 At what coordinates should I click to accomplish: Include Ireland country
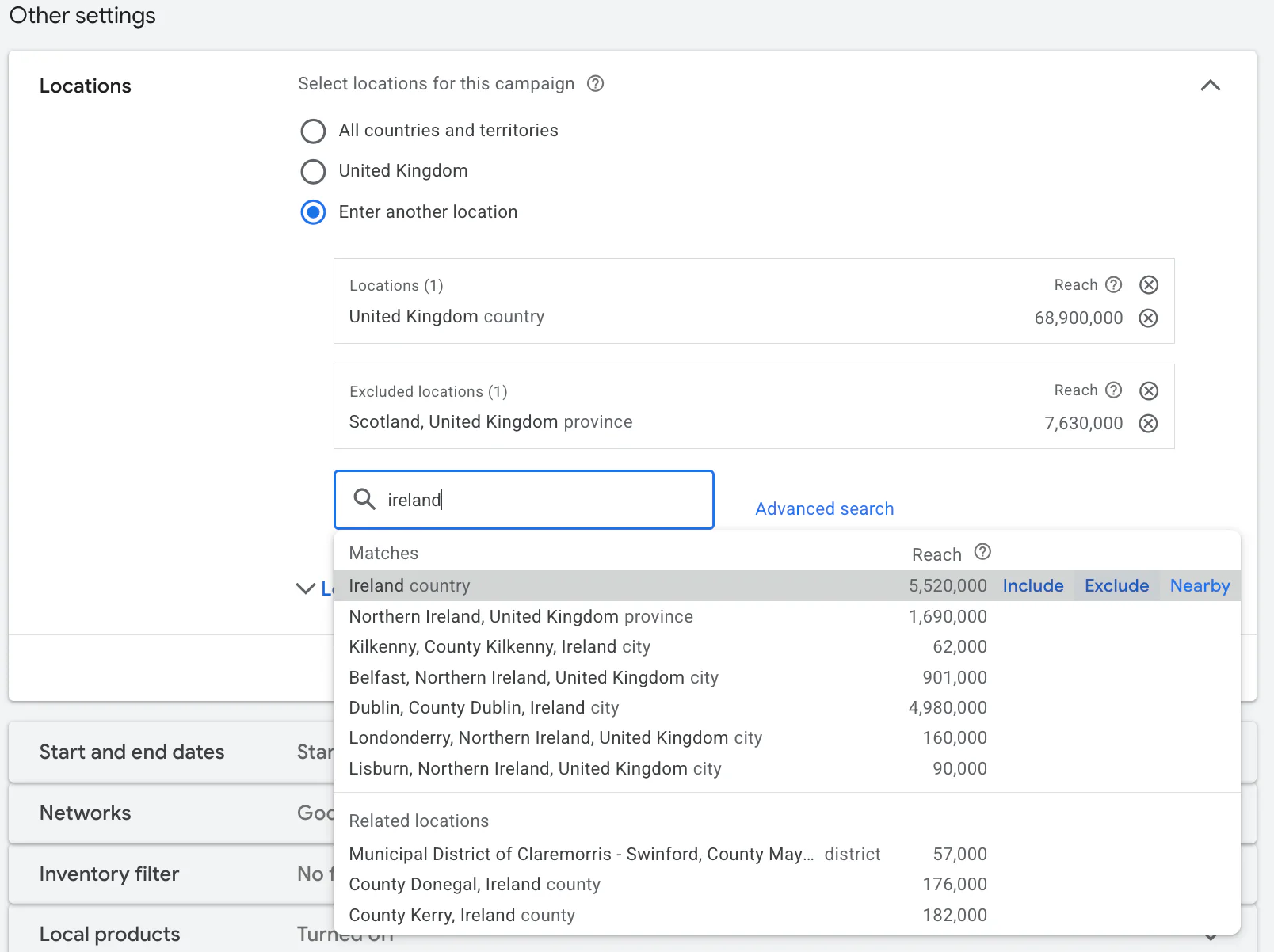point(1033,586)
